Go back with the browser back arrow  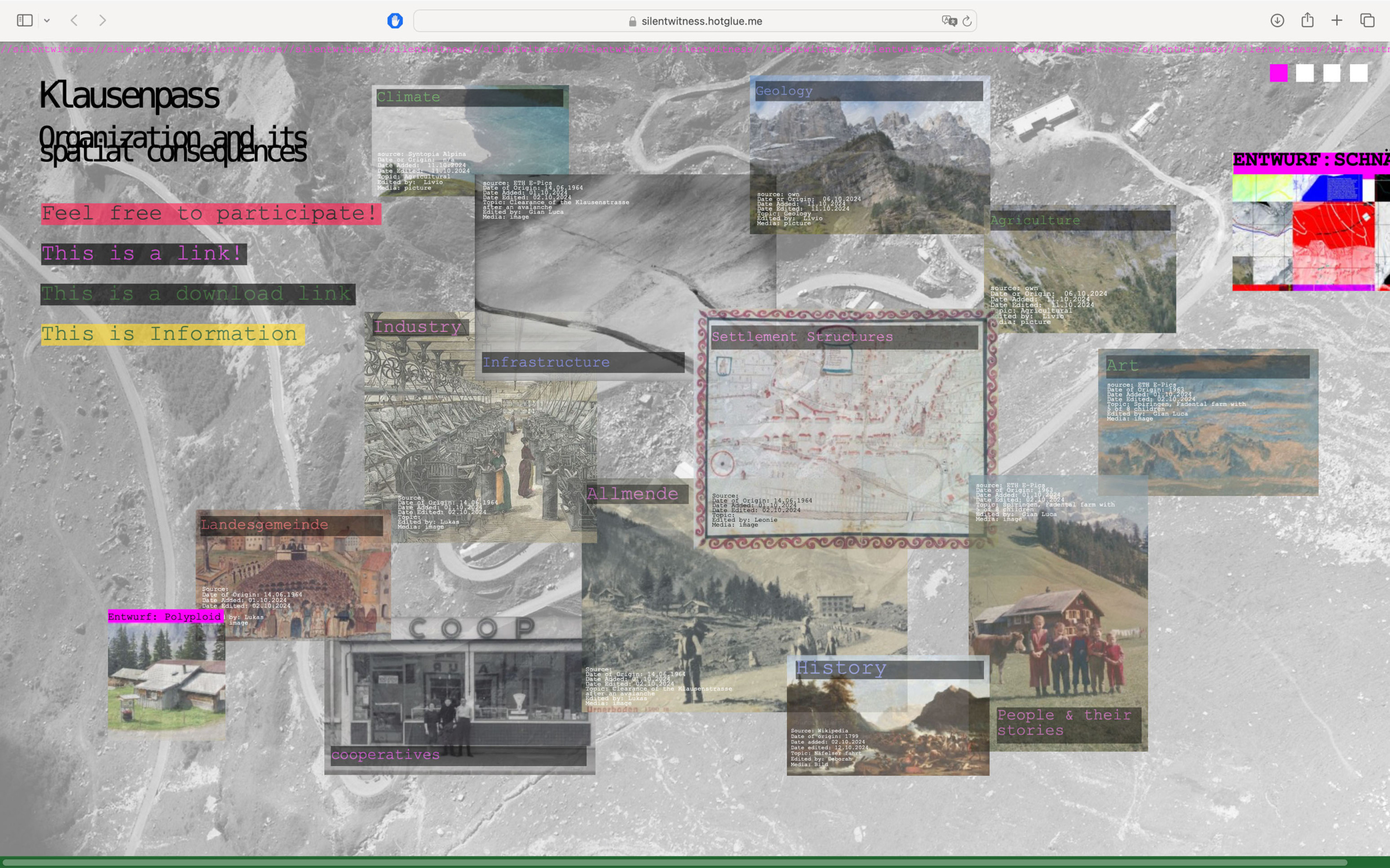tap(74, 21)
